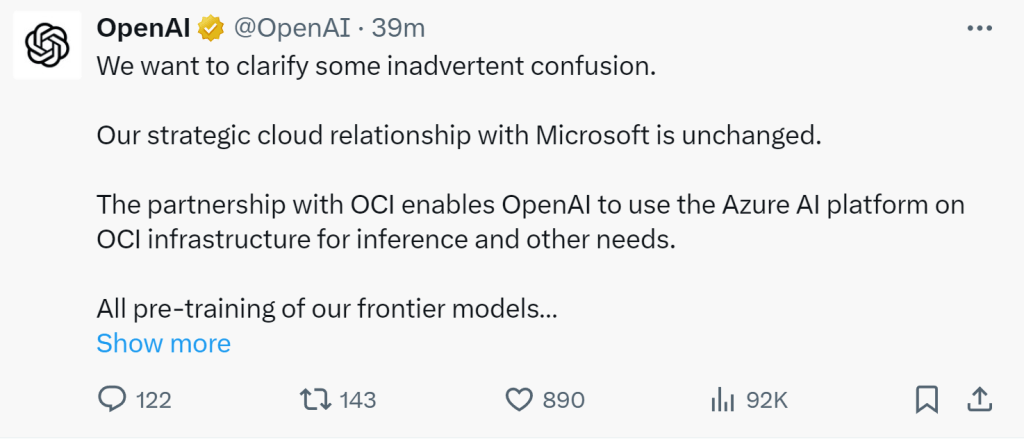Viewport: 1024px width, 446px height.
Task: Click the truncated "All pre-training" line
Action: pos(326,309)
